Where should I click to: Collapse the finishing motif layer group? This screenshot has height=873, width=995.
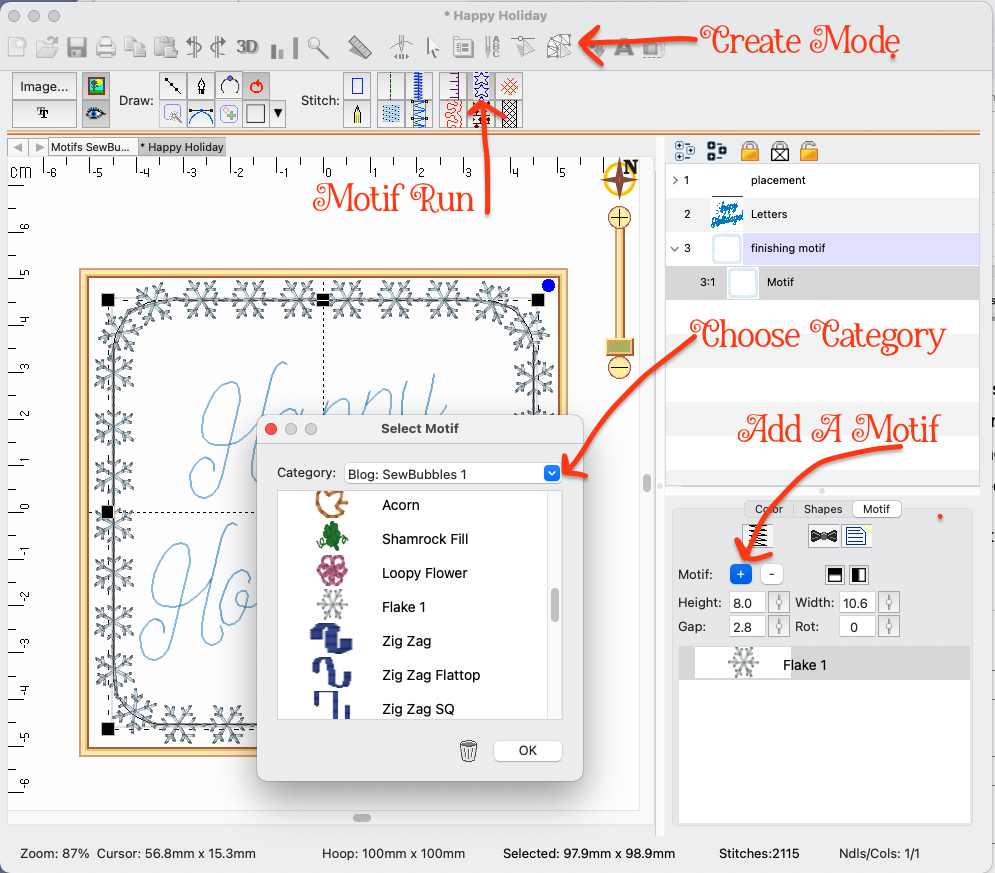pyautogui.click(x=674, y=249)
